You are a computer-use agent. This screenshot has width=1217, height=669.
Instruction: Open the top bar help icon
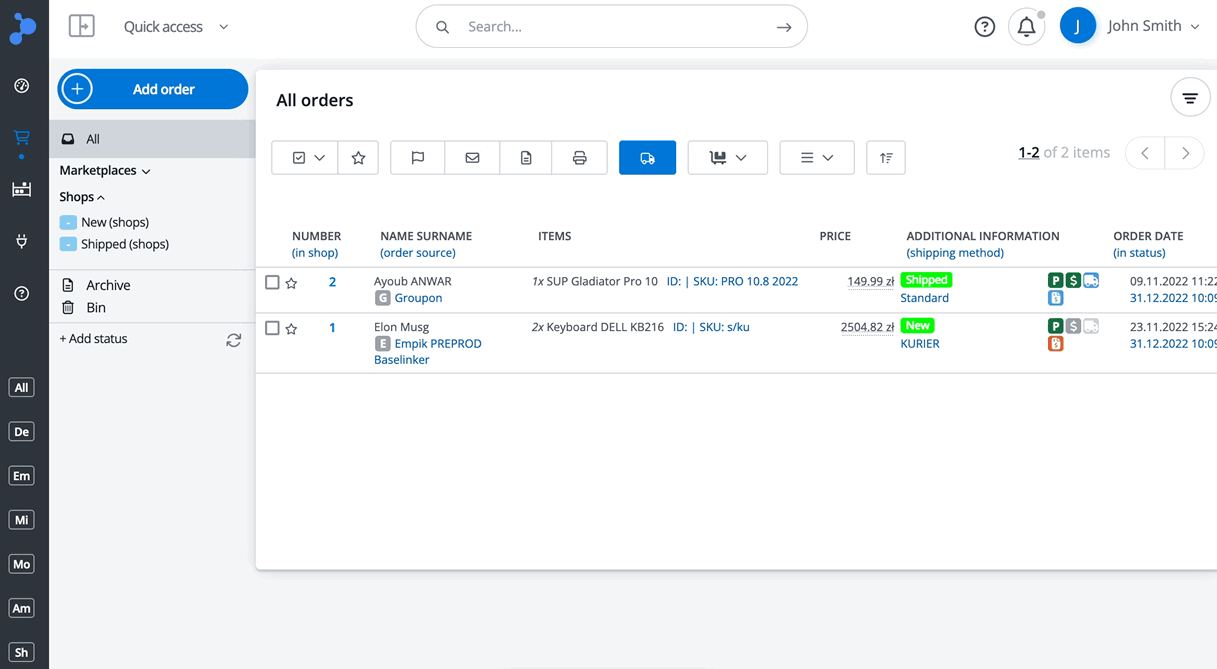[985, 27]
